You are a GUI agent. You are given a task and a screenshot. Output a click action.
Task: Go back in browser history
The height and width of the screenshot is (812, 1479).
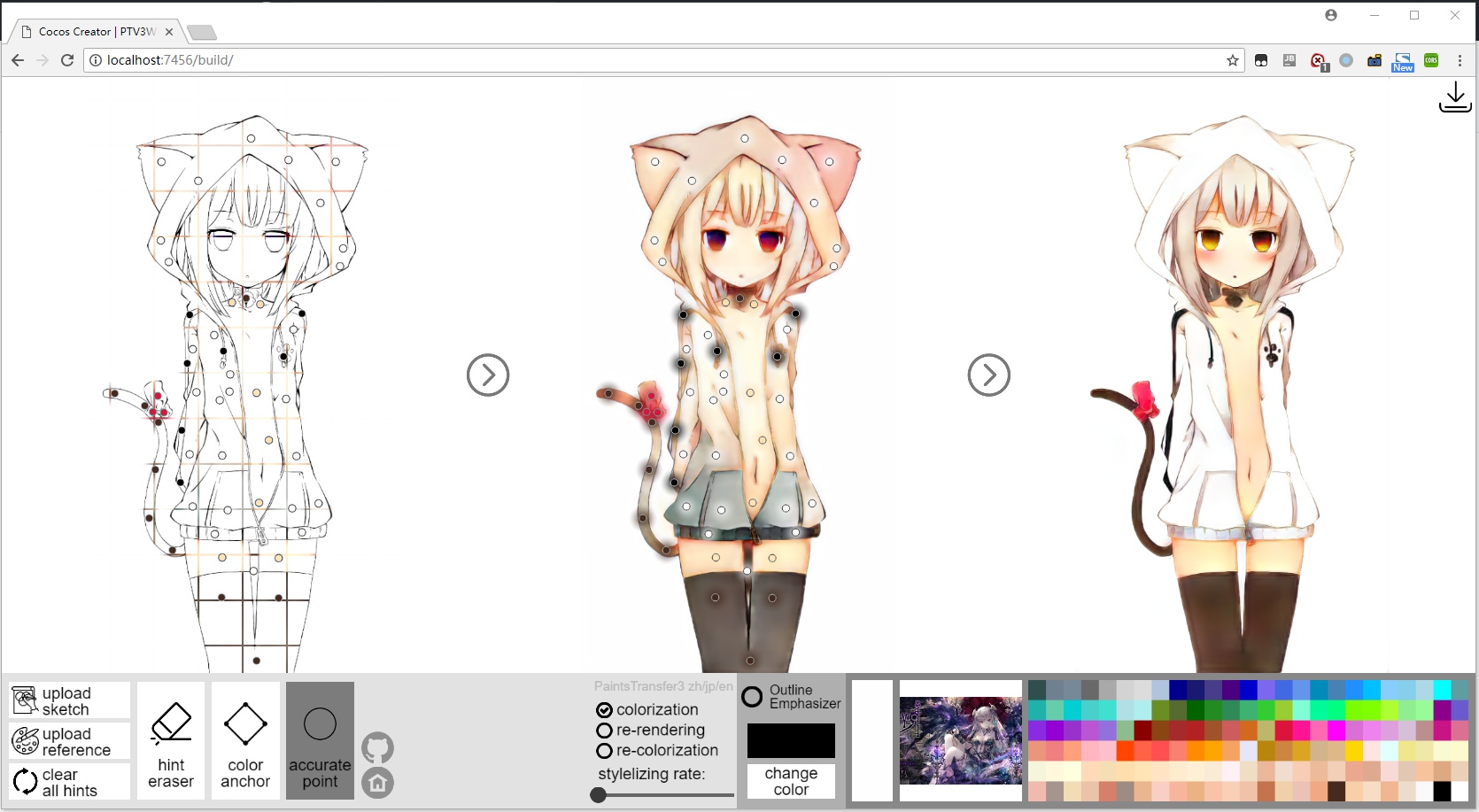pos(18,60)
